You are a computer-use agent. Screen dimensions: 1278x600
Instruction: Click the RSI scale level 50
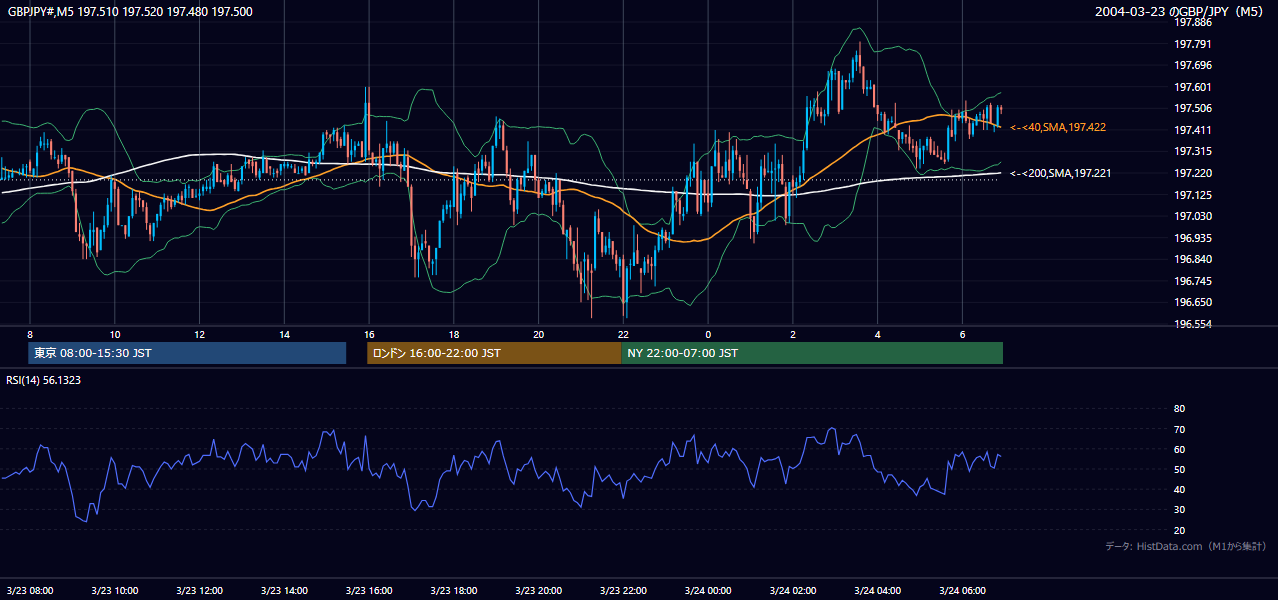[x=1179, y=469]
